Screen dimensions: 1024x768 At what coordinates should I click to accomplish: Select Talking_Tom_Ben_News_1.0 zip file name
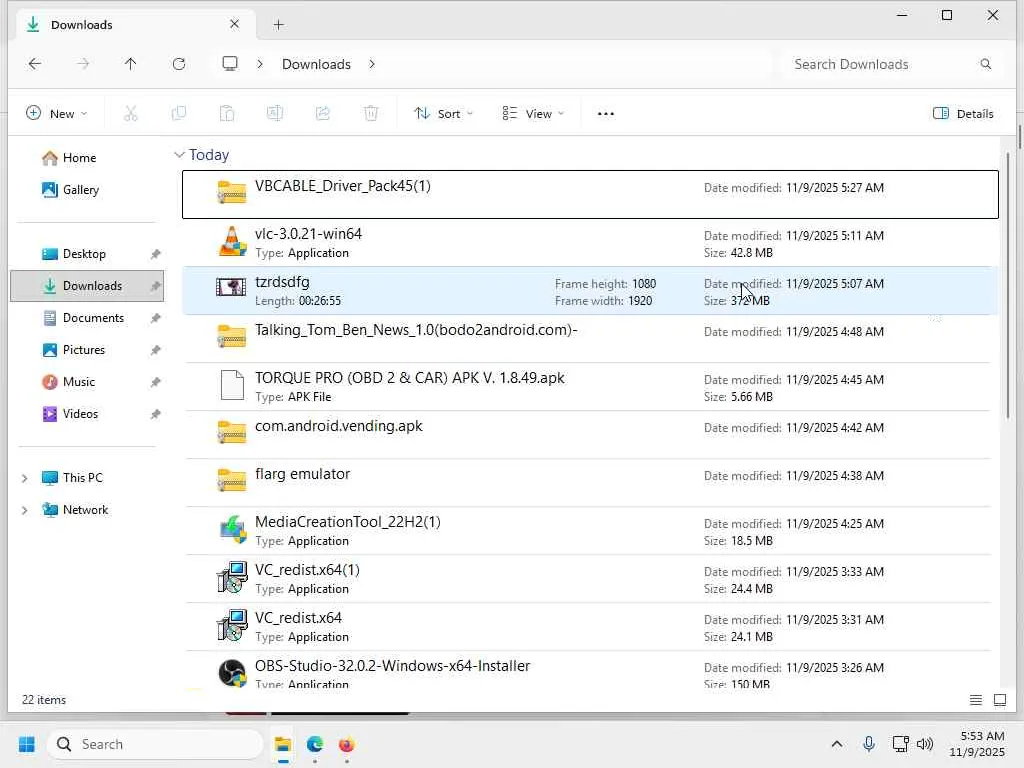click(416, 330)
